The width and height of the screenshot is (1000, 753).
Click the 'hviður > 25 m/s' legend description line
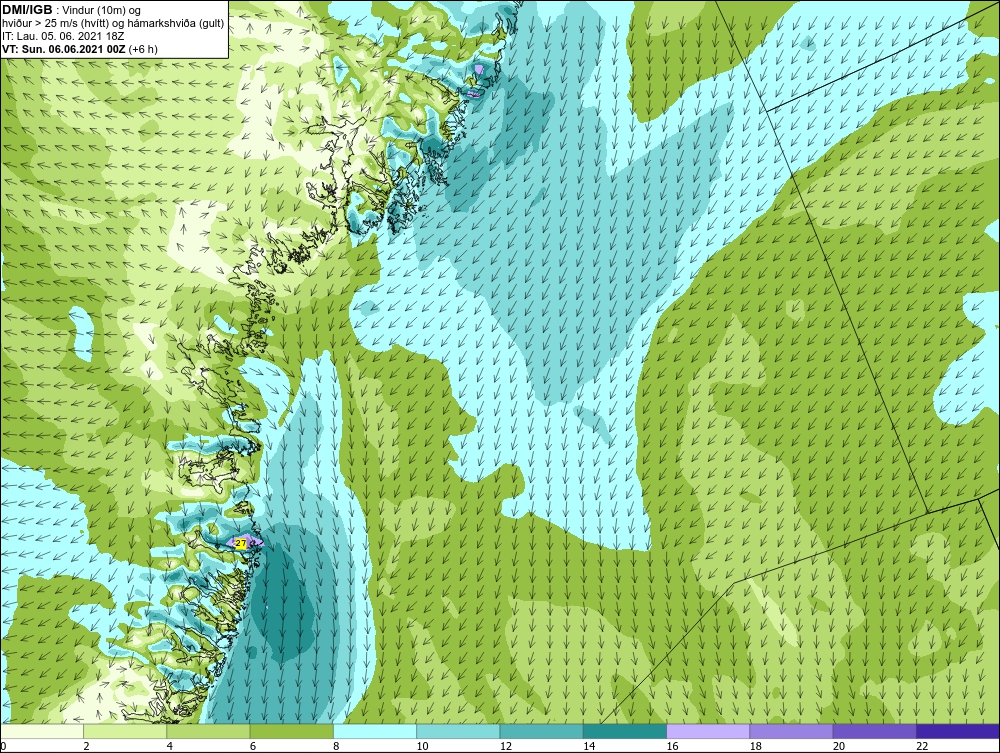113,24
